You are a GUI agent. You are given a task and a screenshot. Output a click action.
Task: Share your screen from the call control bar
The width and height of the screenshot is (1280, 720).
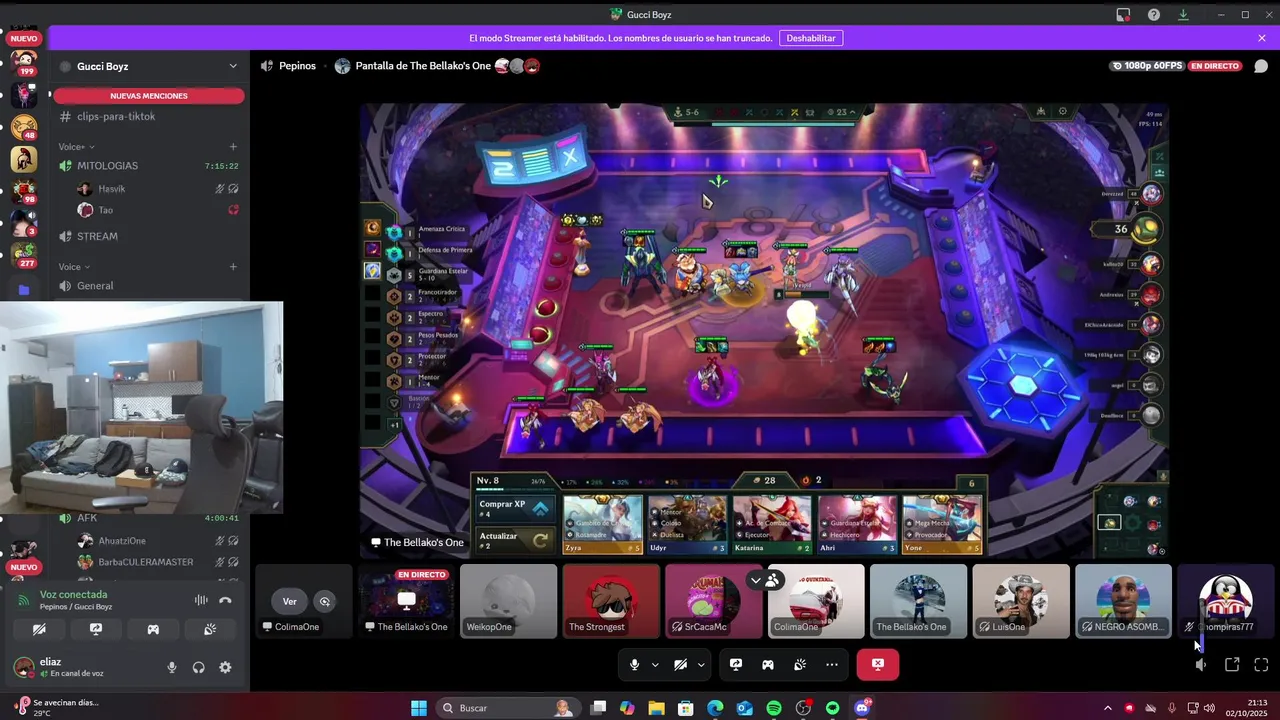(736, 664)
